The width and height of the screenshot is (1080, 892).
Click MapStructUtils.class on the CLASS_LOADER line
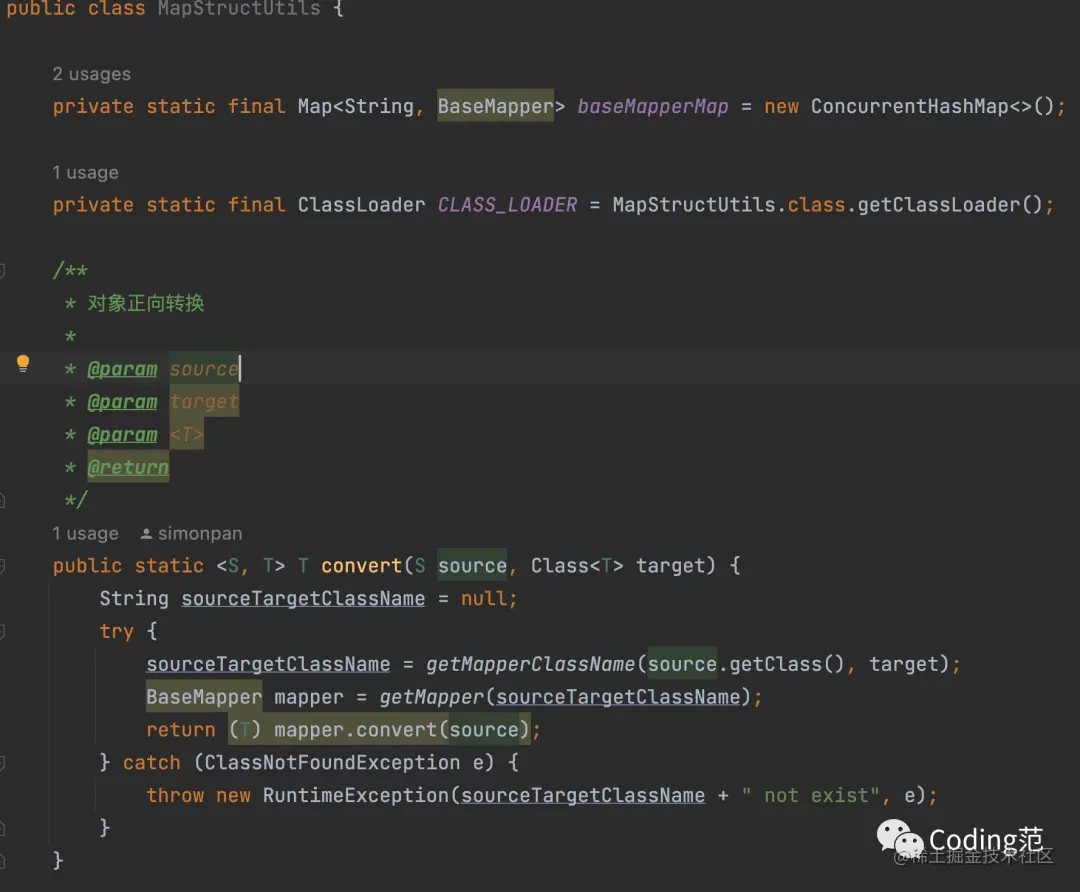729,205
